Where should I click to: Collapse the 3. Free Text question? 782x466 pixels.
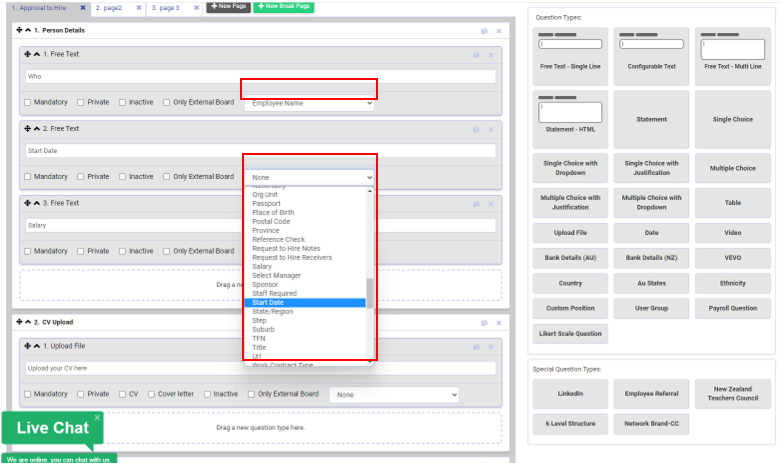36,203
